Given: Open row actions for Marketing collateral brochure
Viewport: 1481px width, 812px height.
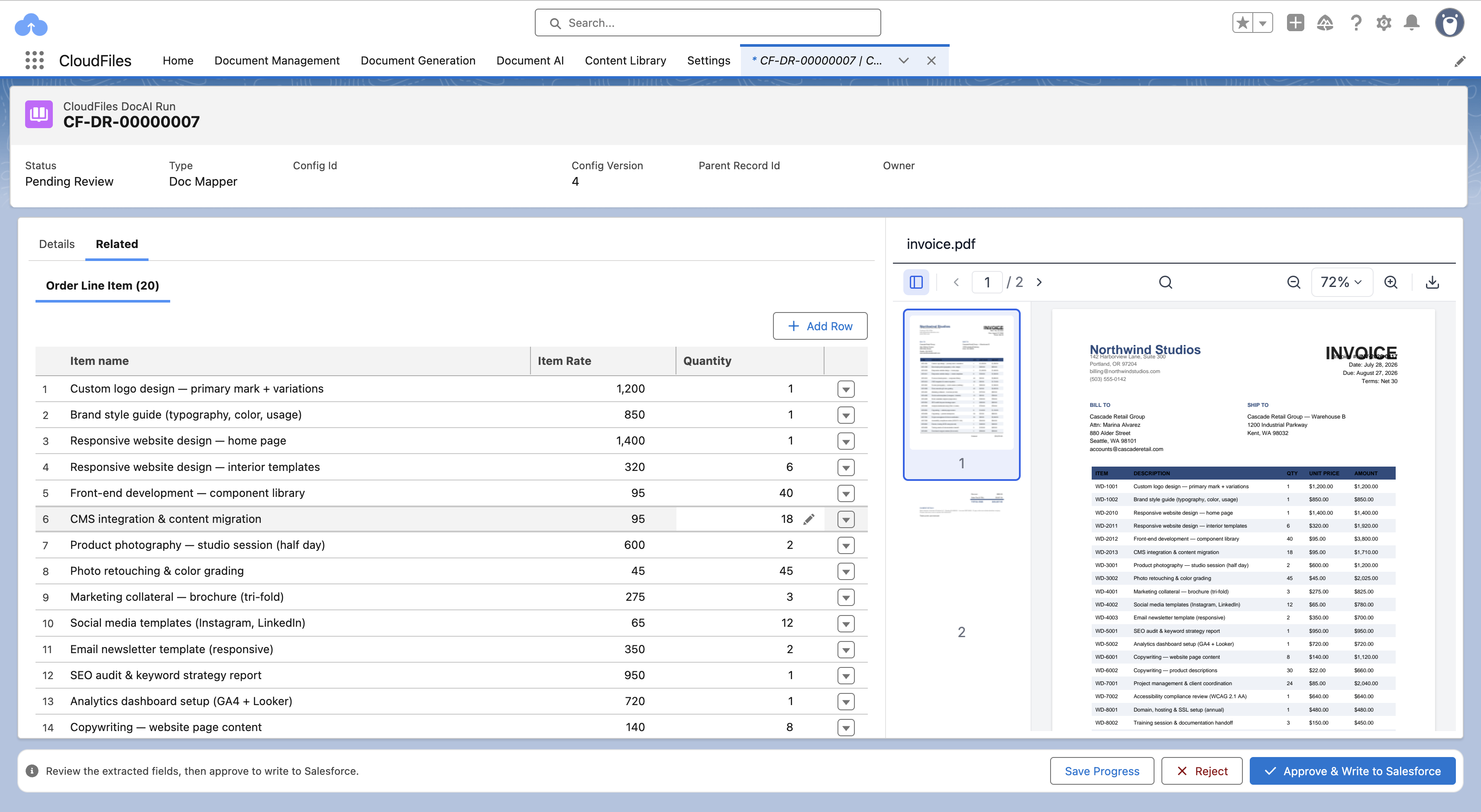Looking at the screenshot, I should [846, 597].
